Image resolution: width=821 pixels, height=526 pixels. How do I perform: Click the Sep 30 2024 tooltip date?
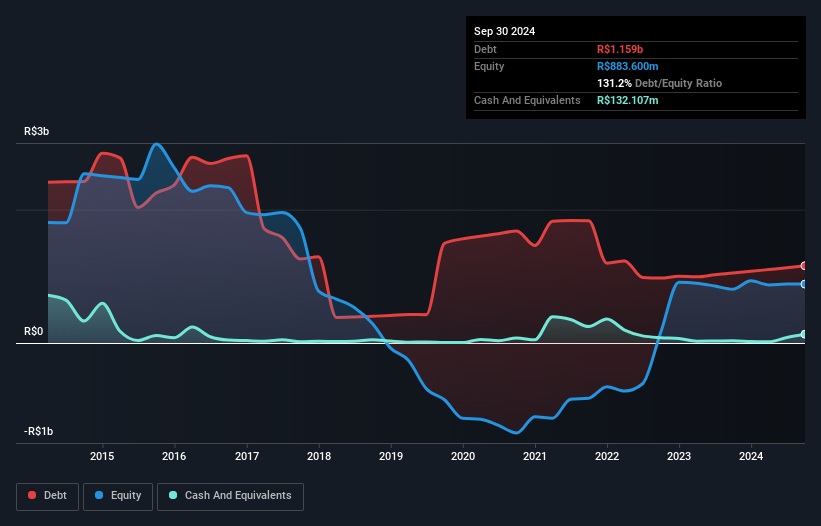(x=504, y=31)
